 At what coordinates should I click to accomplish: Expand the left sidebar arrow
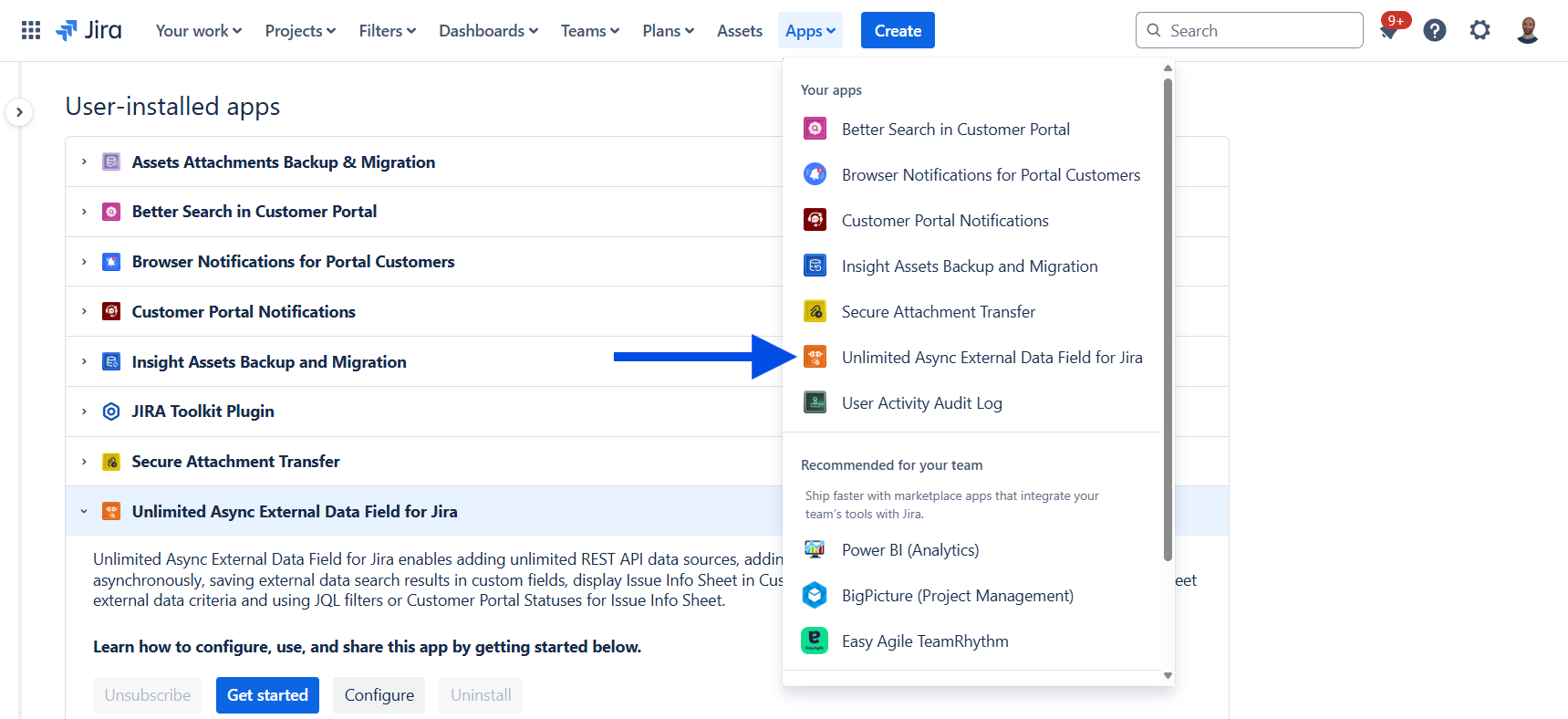[x=19, y=112]
